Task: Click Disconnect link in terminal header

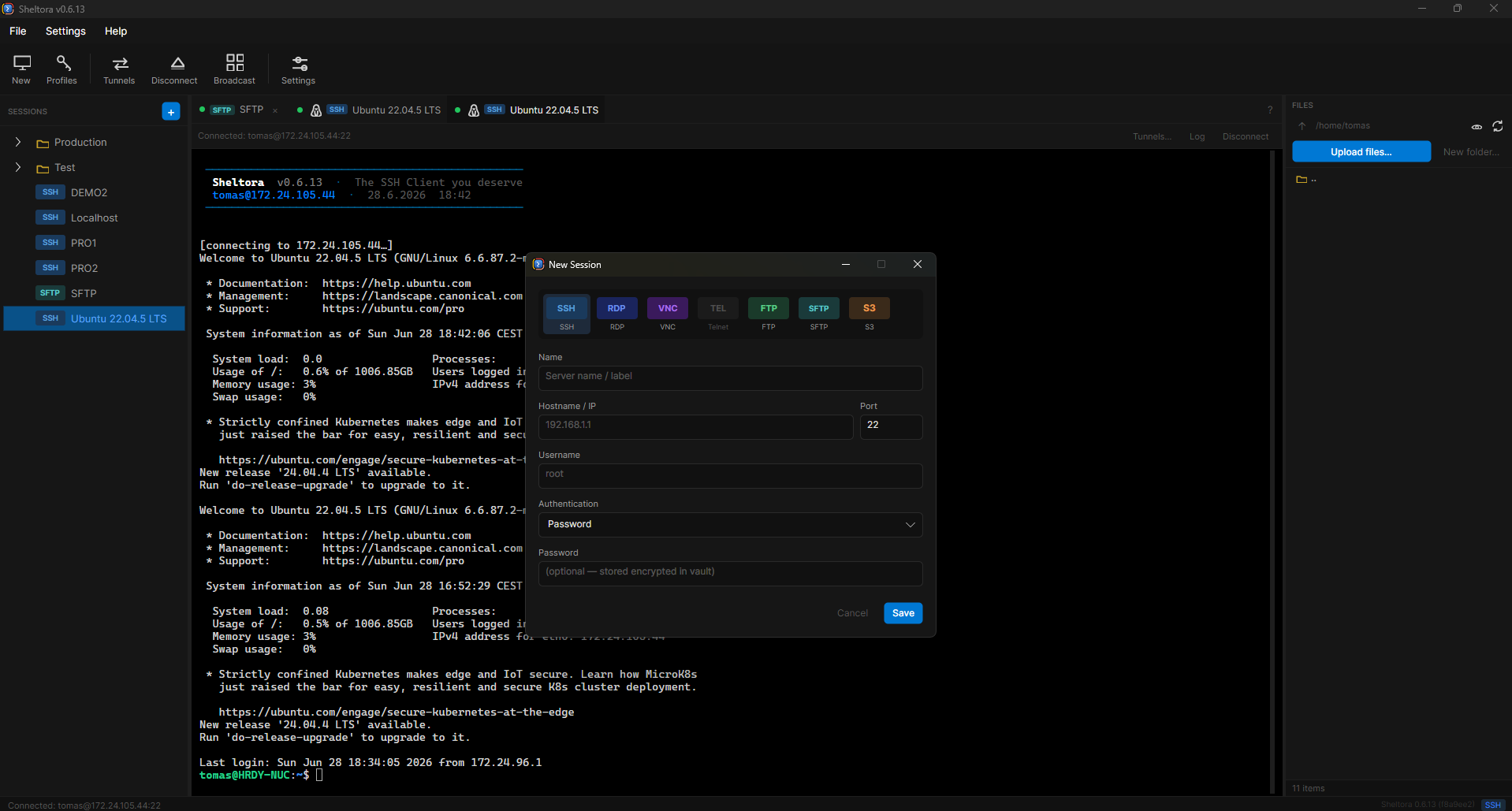Action: click(x=1246, y=136)
